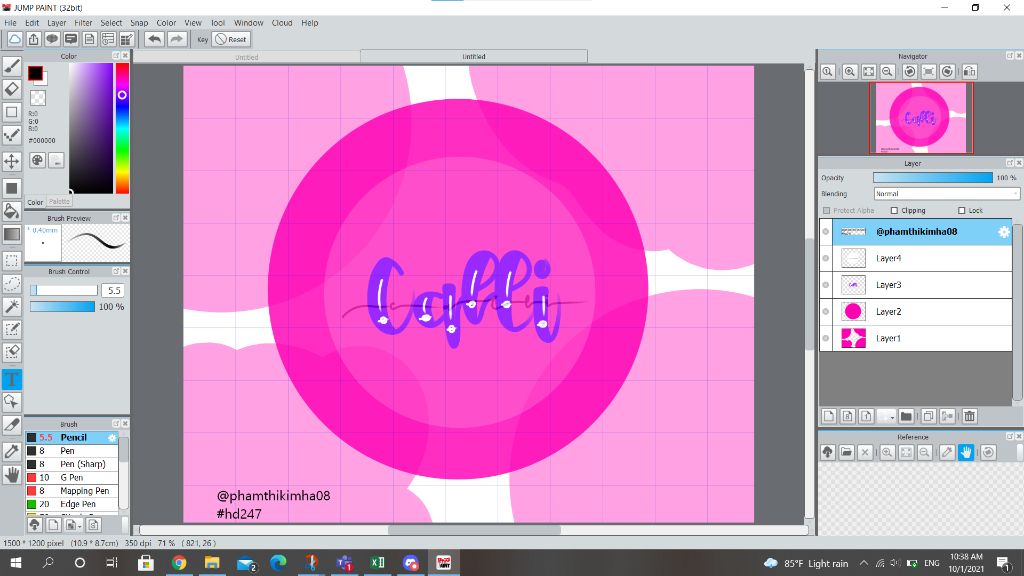Select the G Pen brush
1024x576 pixels.
72,477
